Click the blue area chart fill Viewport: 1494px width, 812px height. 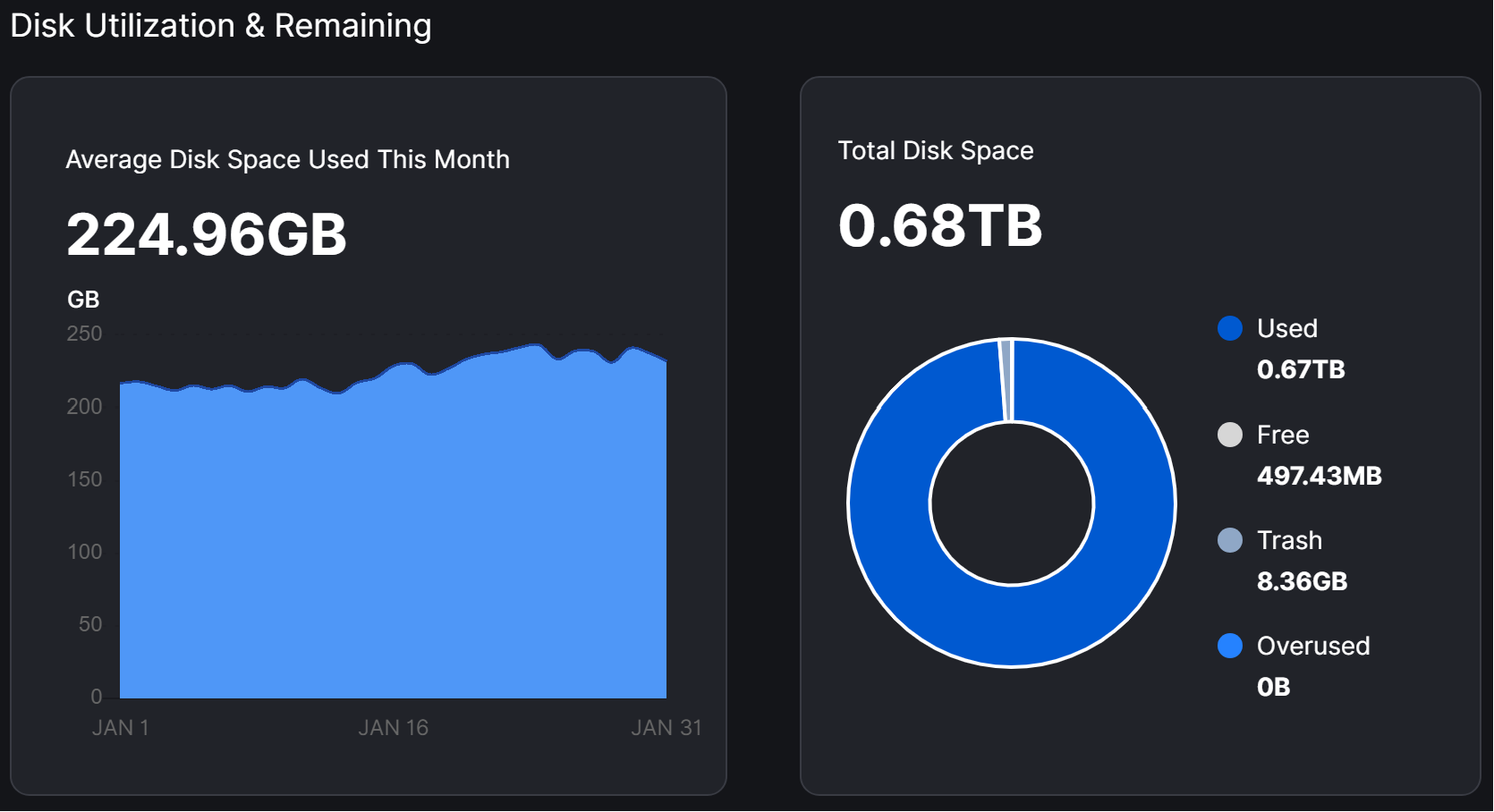click(394, 537)
